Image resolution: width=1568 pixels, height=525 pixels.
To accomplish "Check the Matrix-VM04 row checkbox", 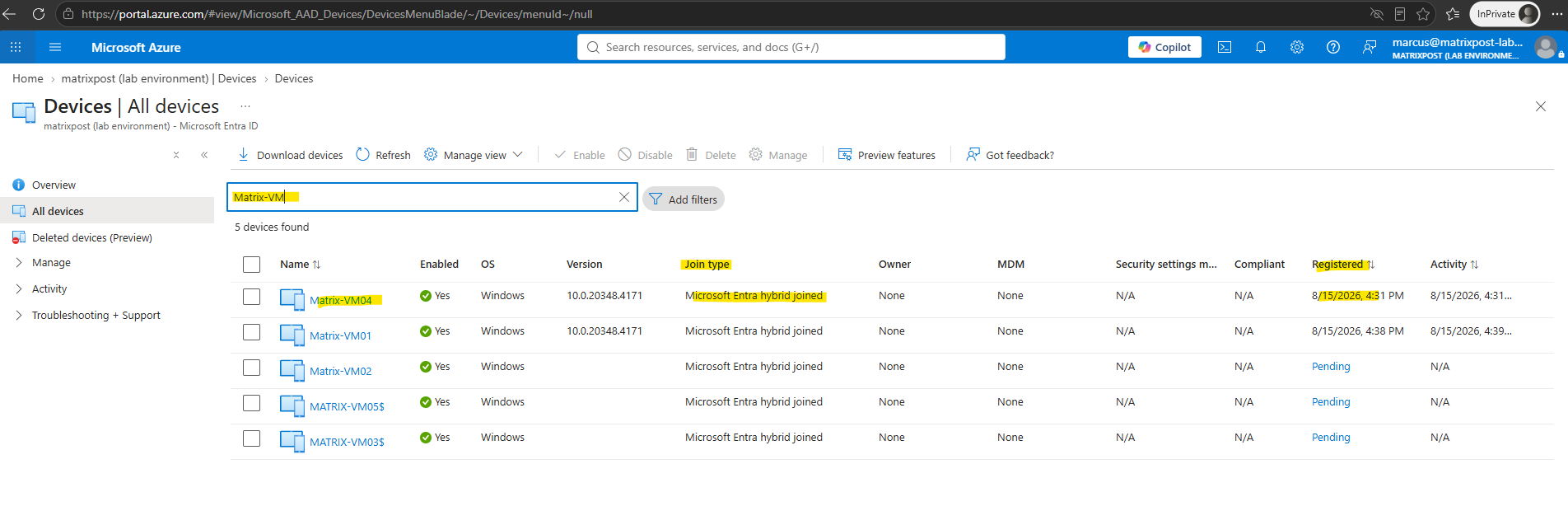I will (x=252, y=297).
